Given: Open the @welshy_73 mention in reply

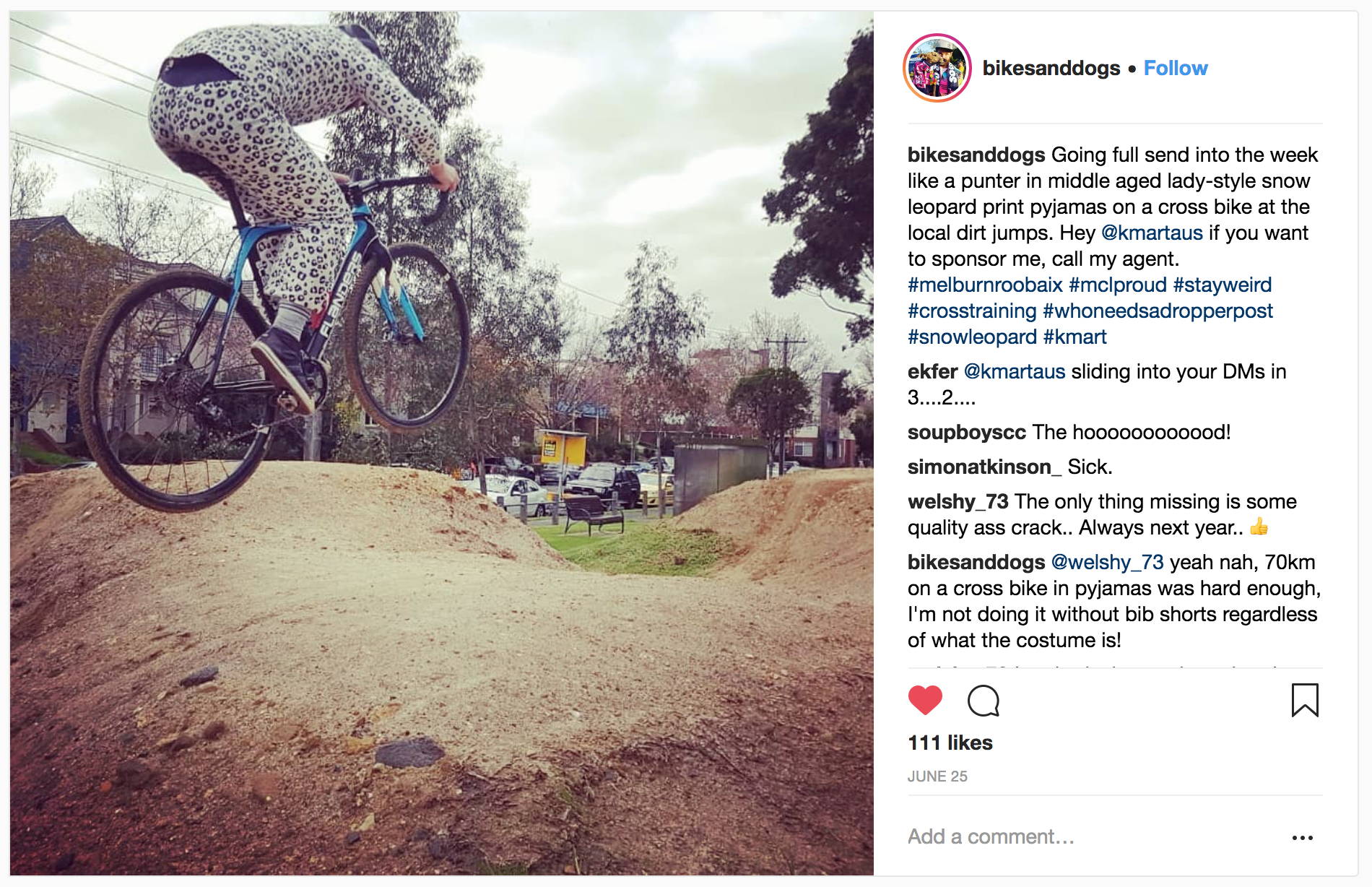Looking at the screenshot, I should tap(1107, 562).
